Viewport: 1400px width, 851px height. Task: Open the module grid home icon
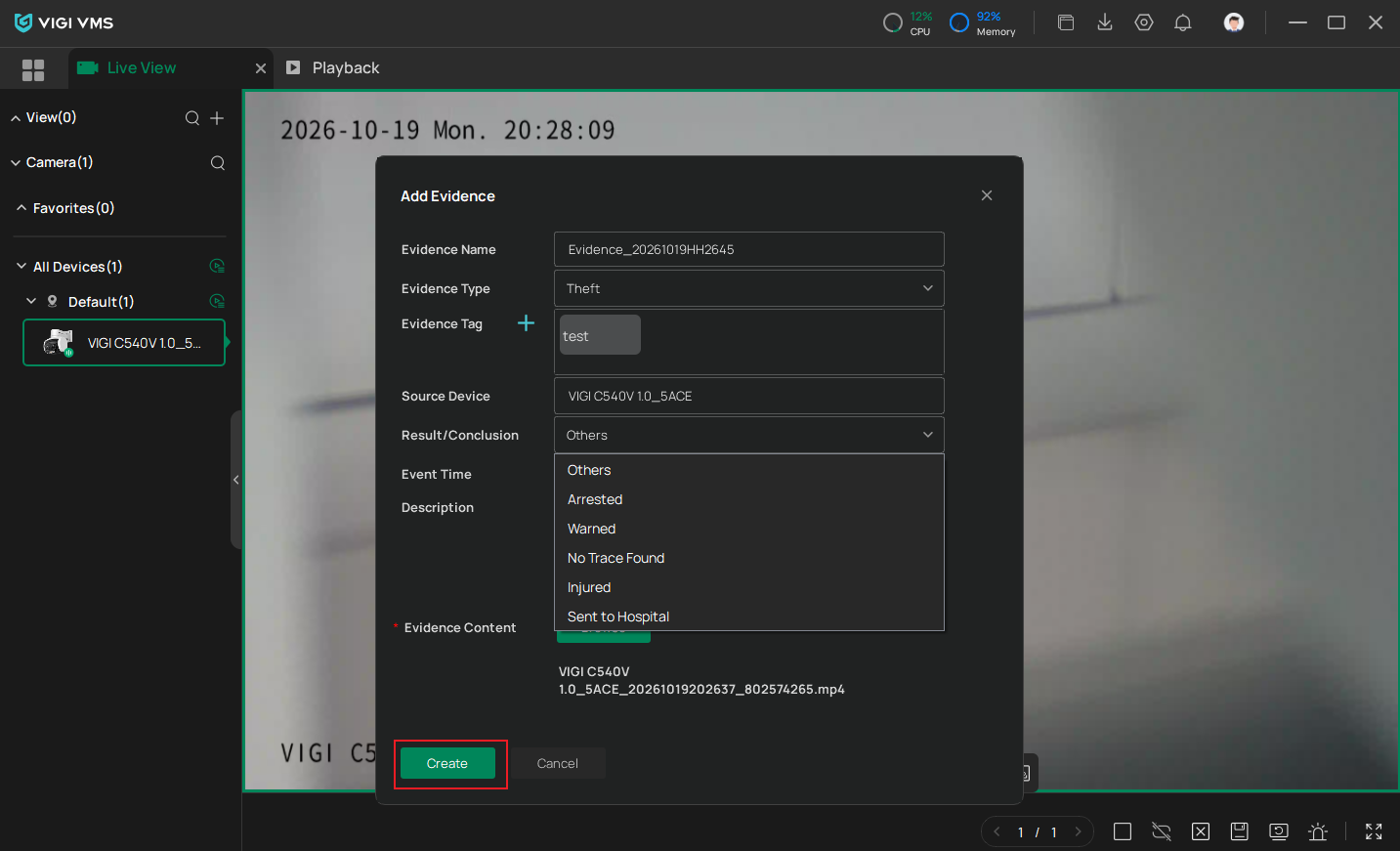(x=33, y=69)
